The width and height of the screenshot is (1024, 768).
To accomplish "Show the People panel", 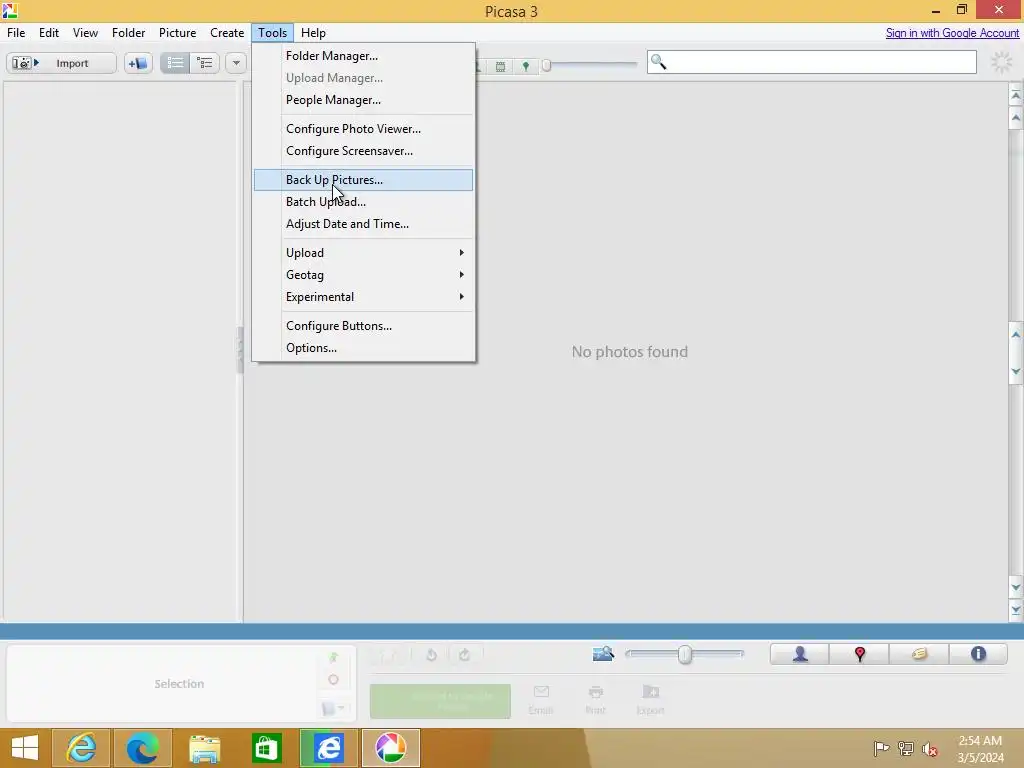I will pyautogui.click(x=800, y=654).
